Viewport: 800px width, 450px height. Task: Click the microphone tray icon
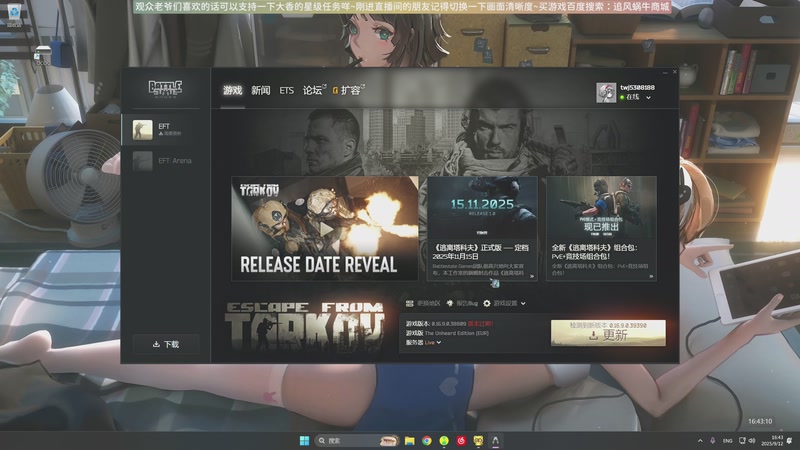click(x=713, y=441)
